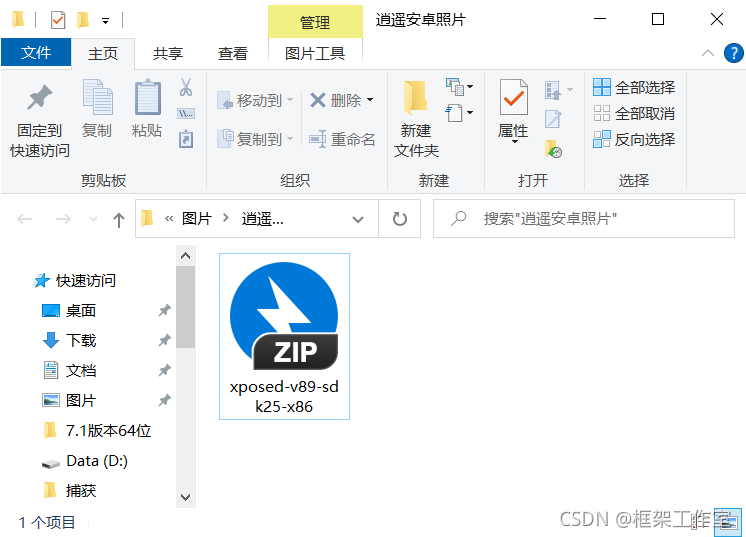Click the 逍遥... breadcrumb segment
This screenshot has height=537, width=746.
[263, 219]
